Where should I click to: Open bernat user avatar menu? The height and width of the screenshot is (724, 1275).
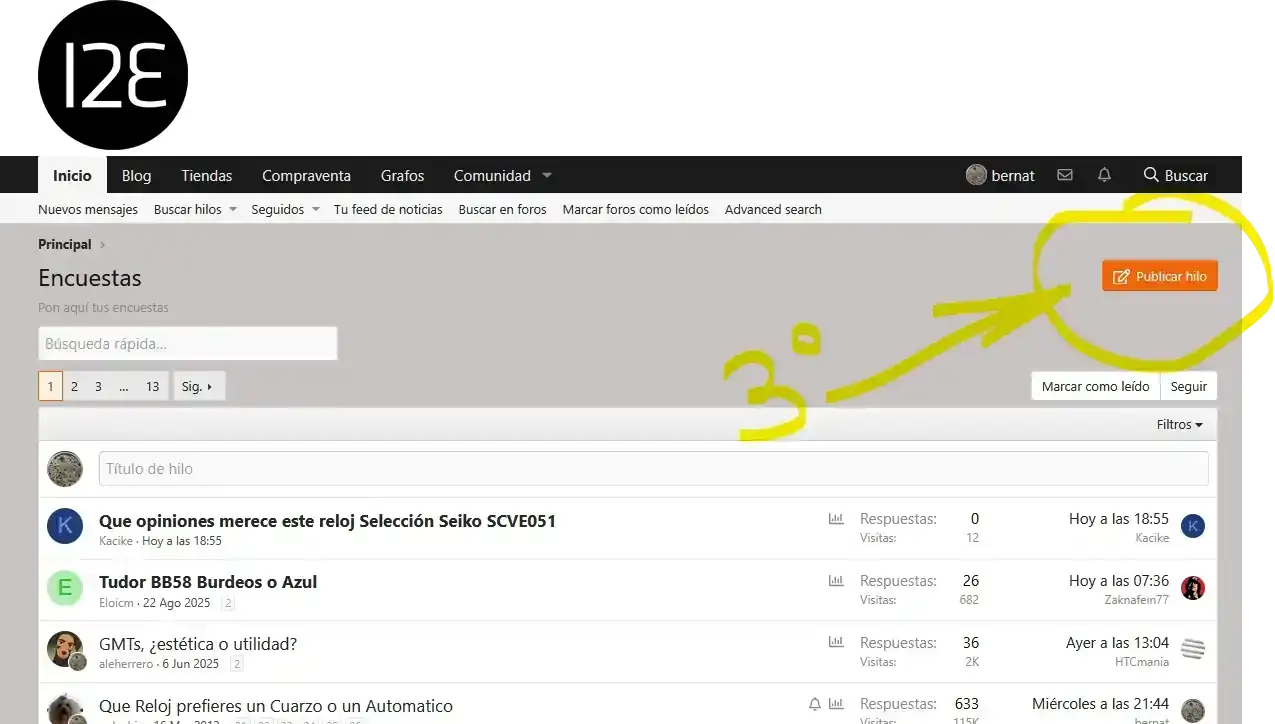click(976, 175)
